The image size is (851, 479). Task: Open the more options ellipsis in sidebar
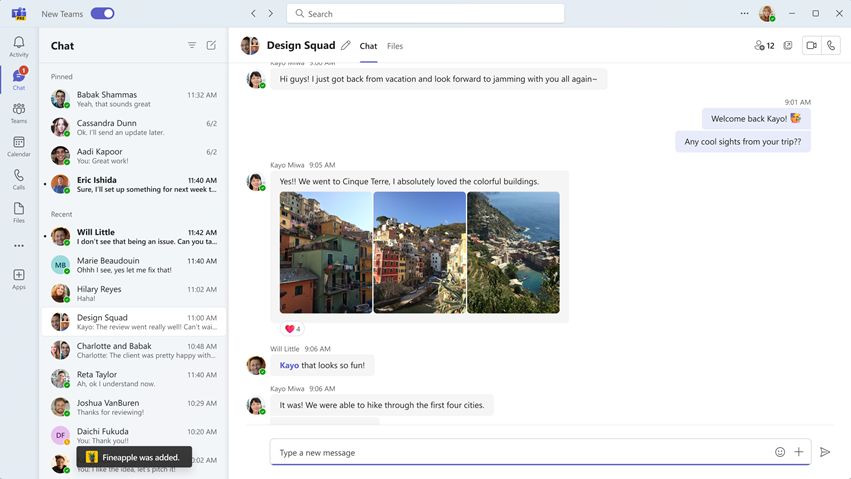18,246
